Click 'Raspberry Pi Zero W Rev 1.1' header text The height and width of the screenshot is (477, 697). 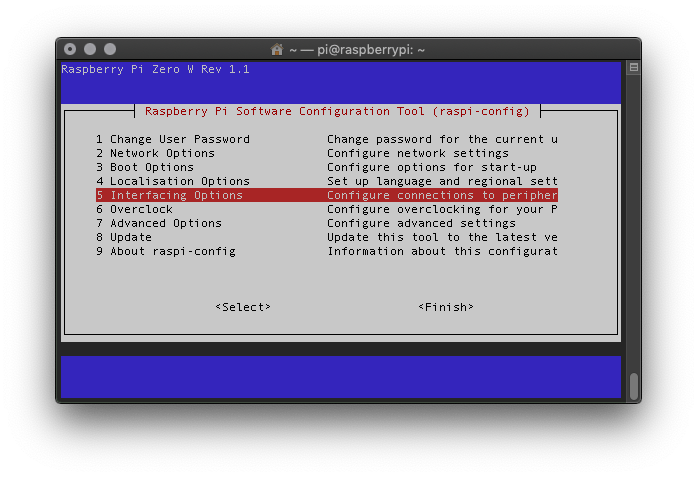156,69
